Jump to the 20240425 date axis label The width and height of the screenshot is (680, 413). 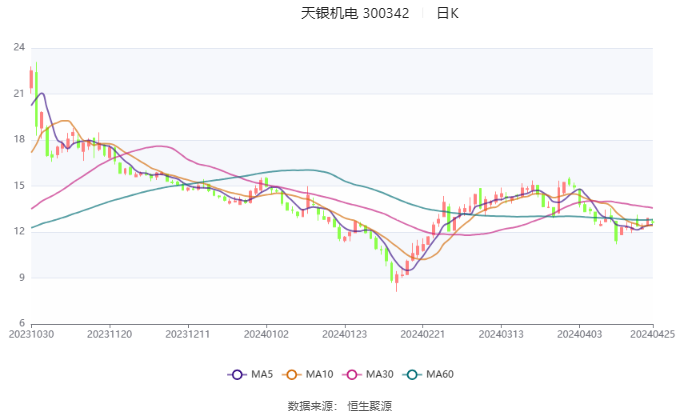click(652, 335)
